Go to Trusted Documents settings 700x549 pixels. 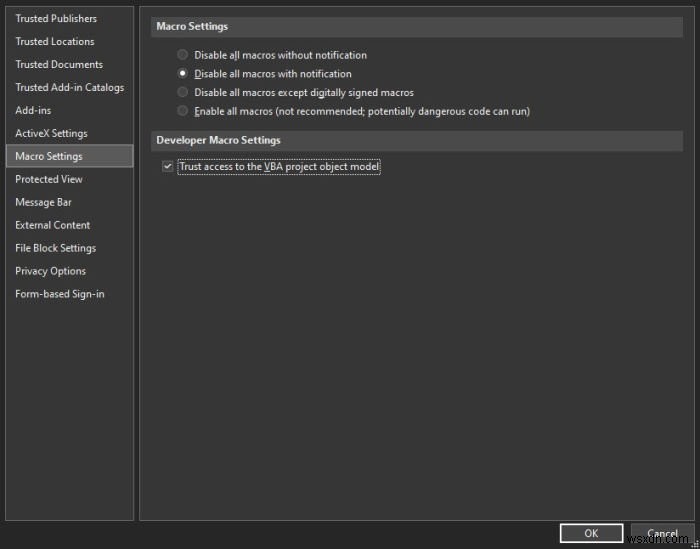coord(59,65)
